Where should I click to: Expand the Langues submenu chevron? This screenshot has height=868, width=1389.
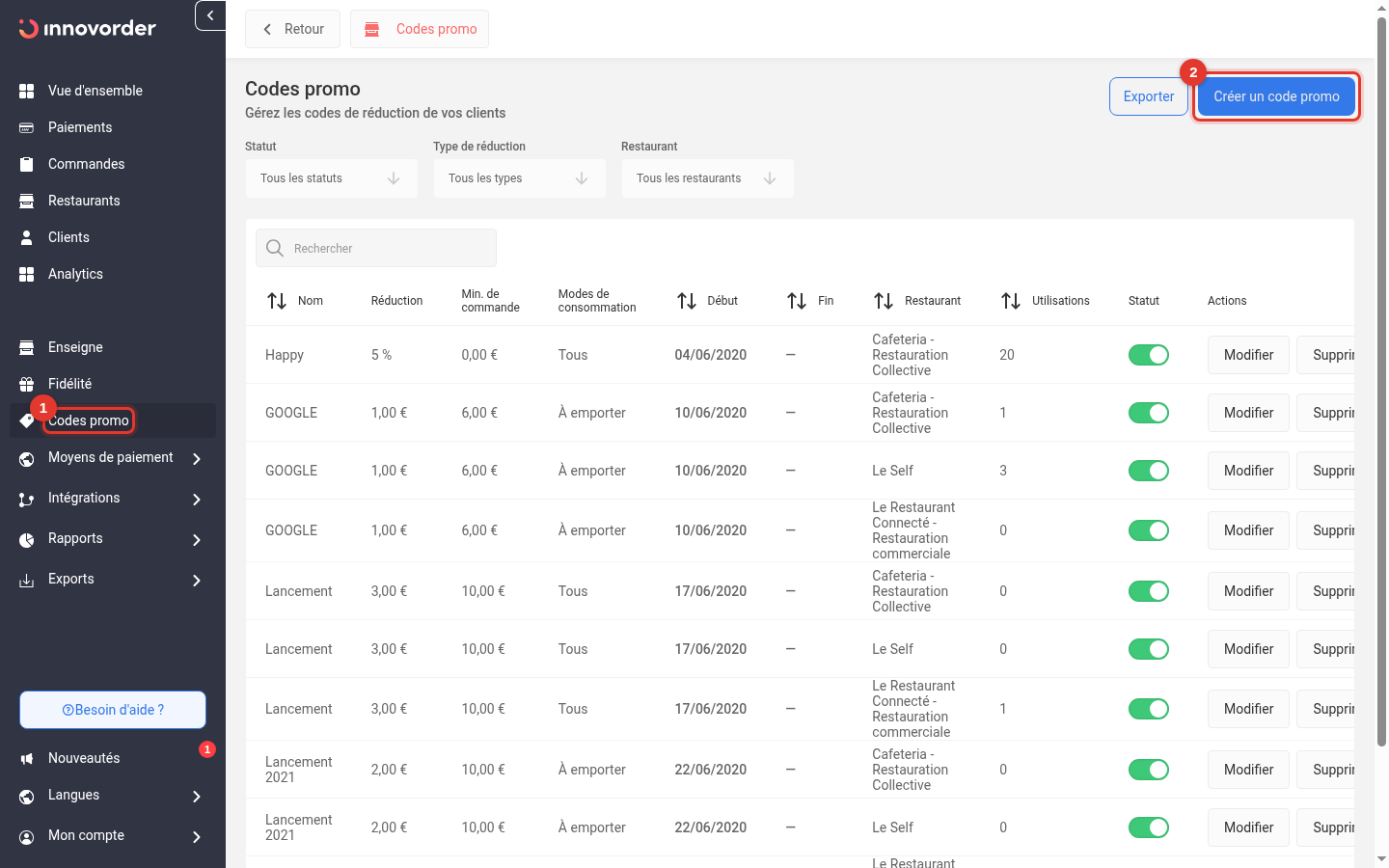pos(197,797)
